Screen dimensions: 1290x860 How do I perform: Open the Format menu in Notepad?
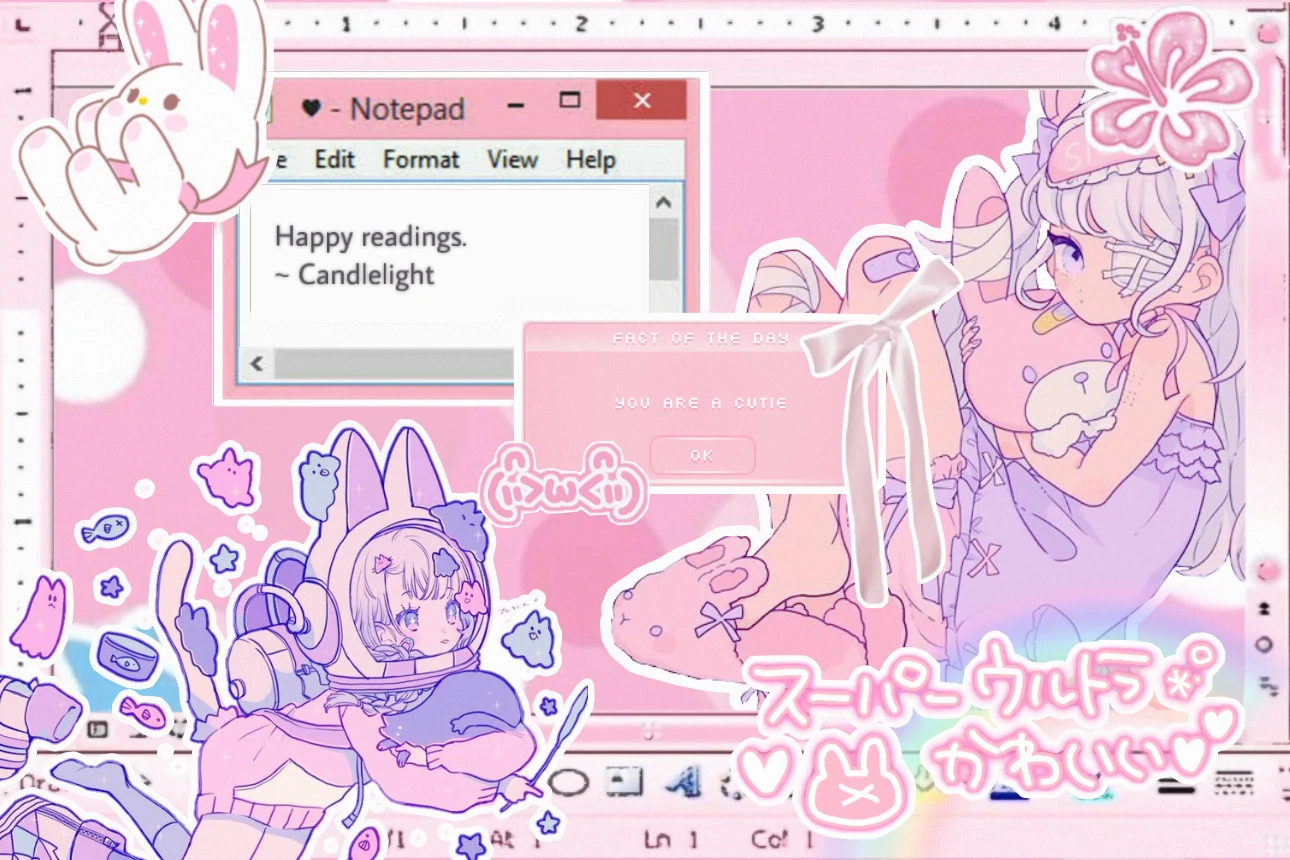(x=421, y=160)
